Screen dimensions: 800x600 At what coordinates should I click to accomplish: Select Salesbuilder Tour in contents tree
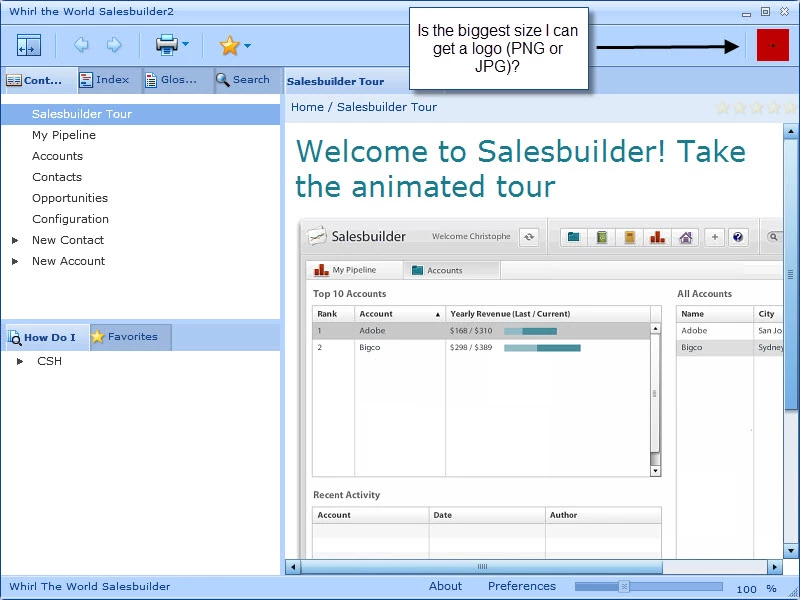point(140,114)
